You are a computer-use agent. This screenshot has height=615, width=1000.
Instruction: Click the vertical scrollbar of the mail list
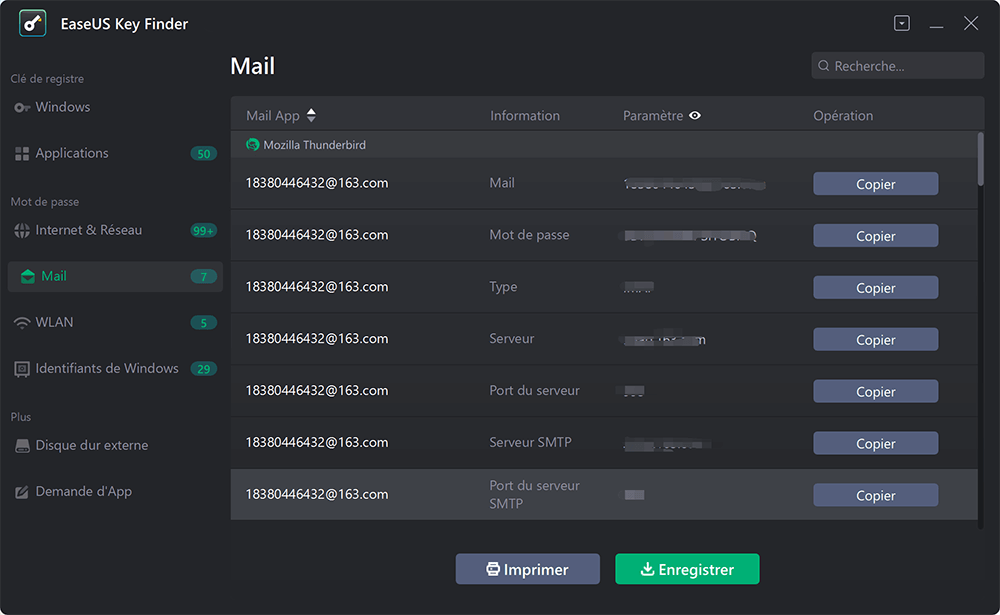coord(981,159)
